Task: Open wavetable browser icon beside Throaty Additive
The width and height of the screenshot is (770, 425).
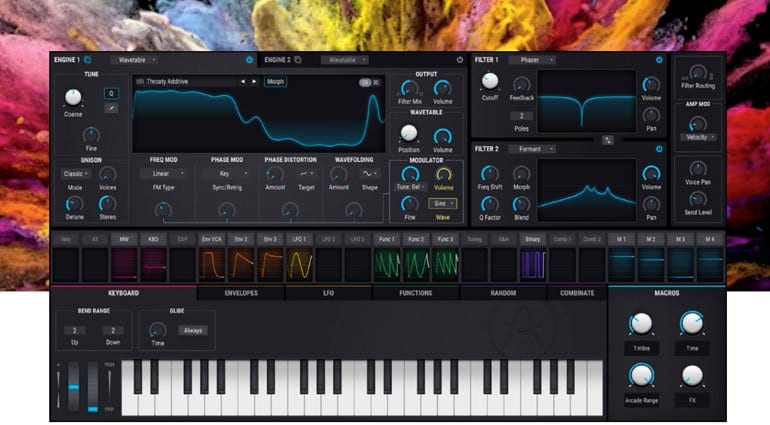Action: click(x=140, y=82)
